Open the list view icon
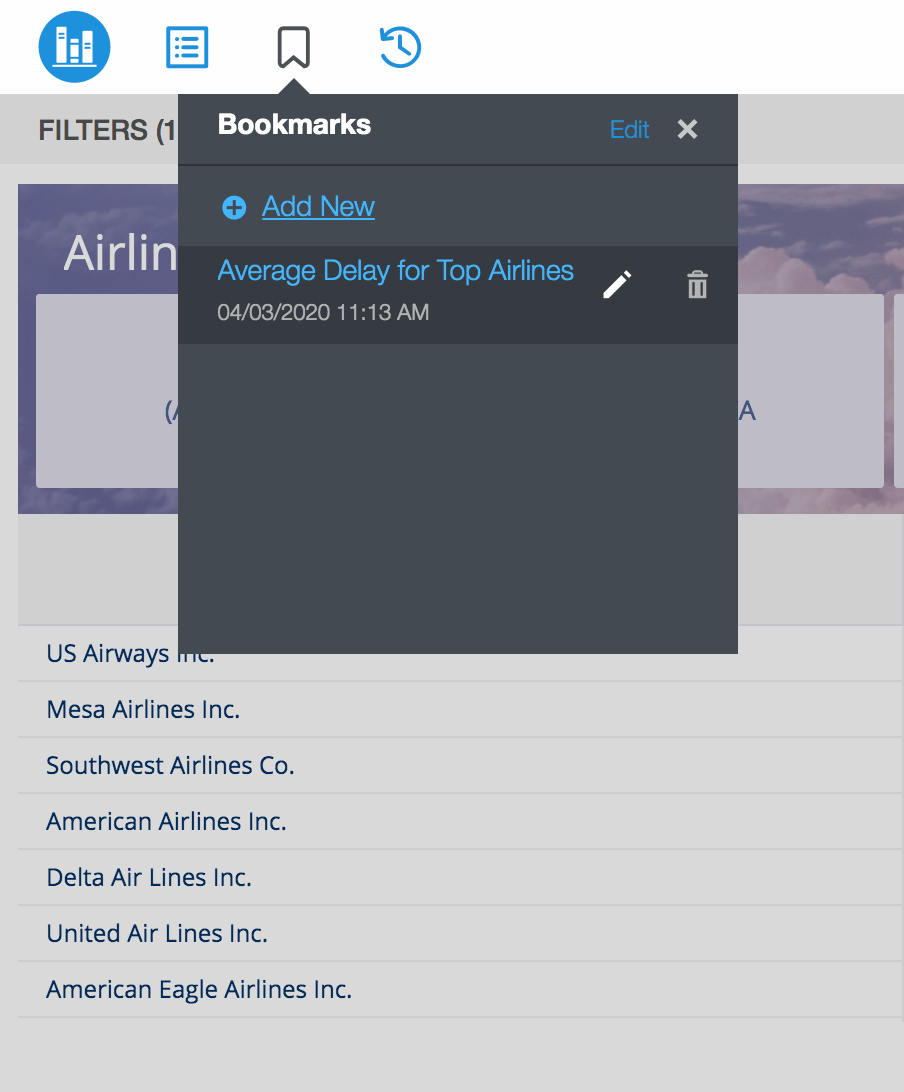The height and width of the screenshot is (1092, 904). click(187, 46)
